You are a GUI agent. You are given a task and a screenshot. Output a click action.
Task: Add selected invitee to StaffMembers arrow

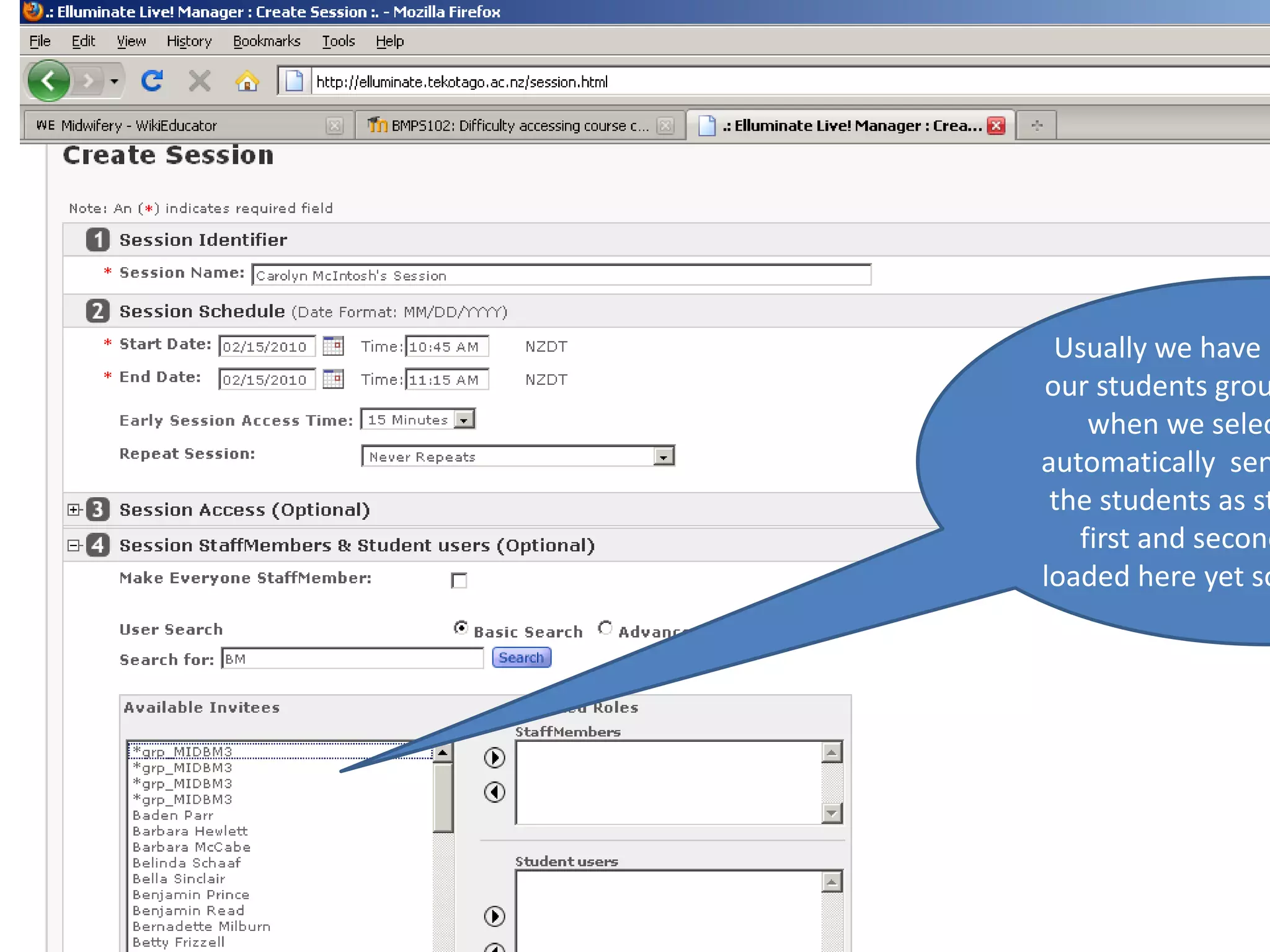coord(494,757)
